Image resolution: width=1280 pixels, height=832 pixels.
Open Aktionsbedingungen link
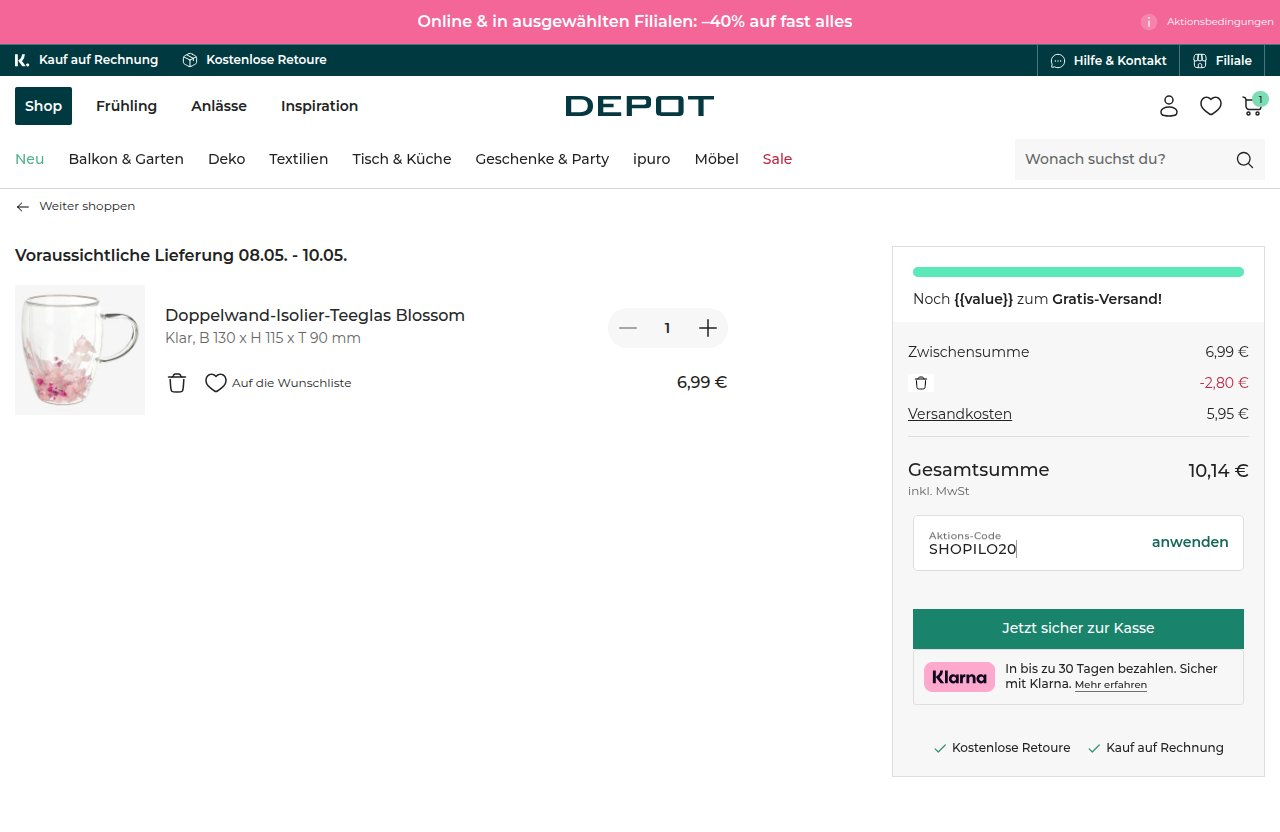(1220, 22)
